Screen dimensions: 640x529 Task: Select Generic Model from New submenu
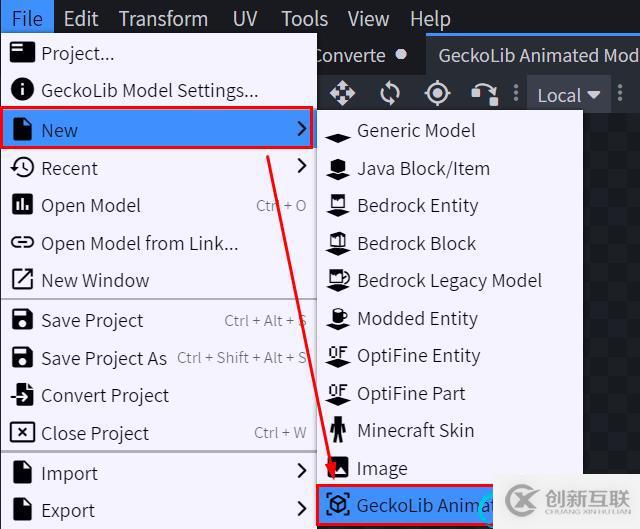[416, 131]
